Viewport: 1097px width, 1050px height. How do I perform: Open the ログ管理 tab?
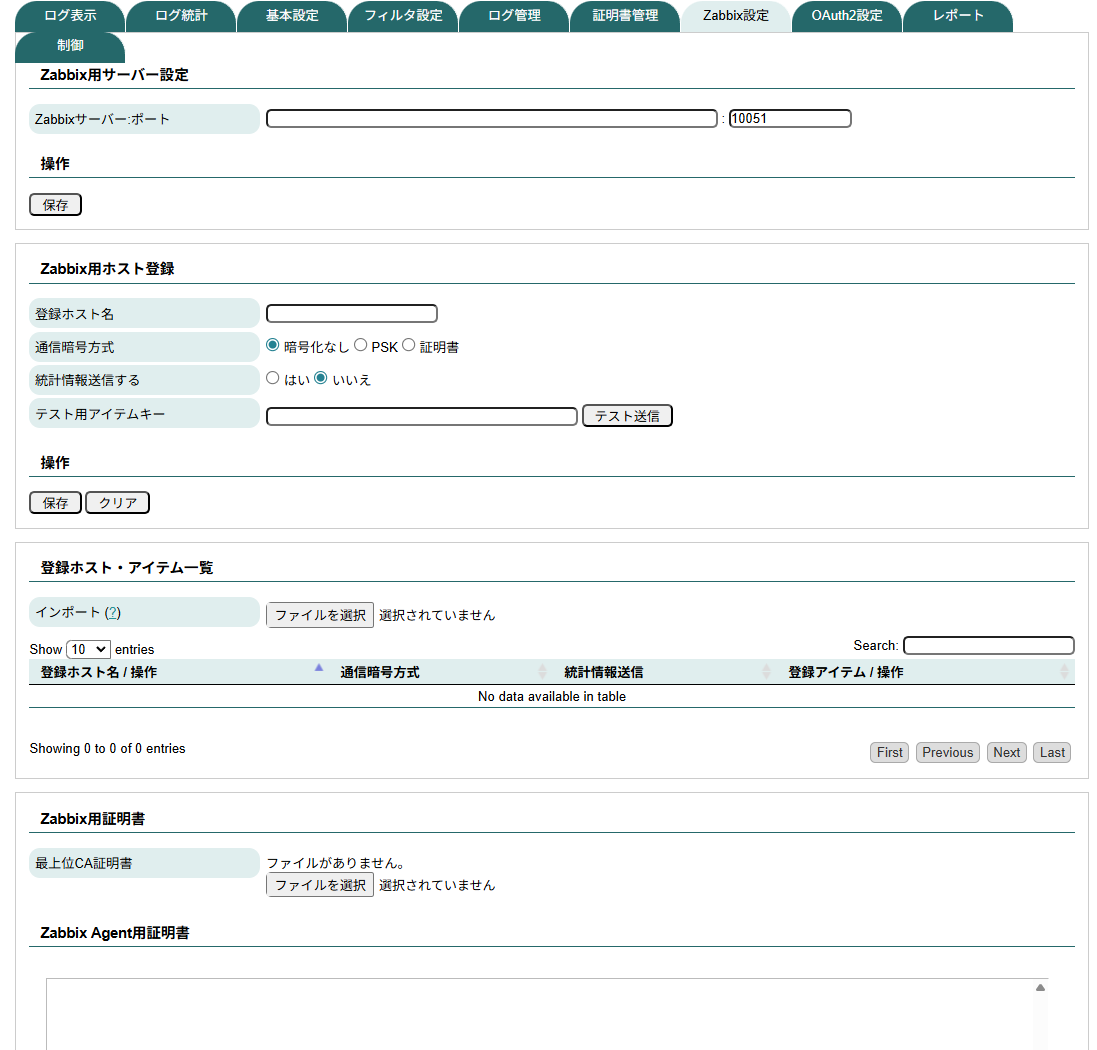[x=514, y=15]
